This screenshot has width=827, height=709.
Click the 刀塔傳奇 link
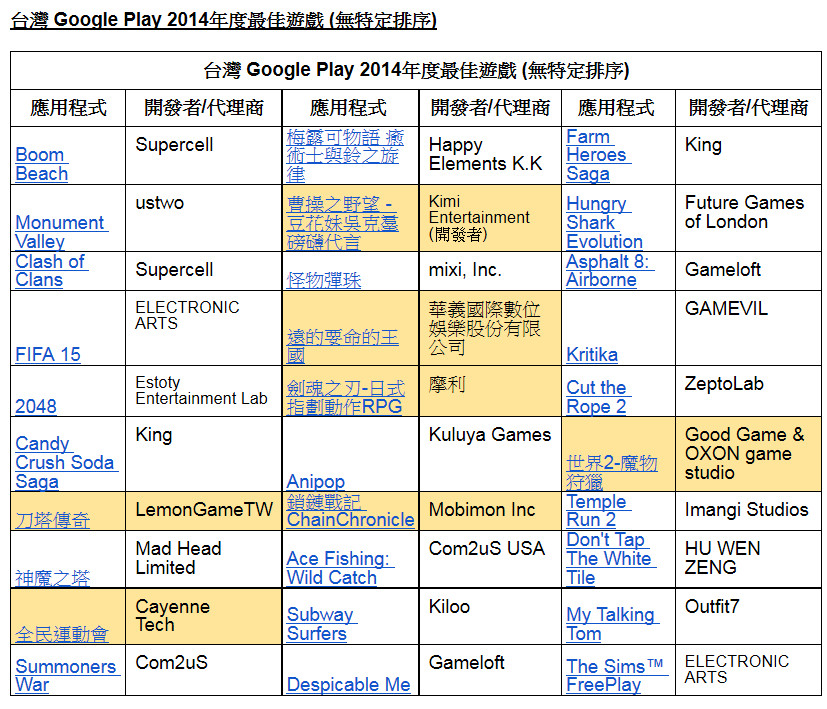pyautogui.click(x=53, y=520)
